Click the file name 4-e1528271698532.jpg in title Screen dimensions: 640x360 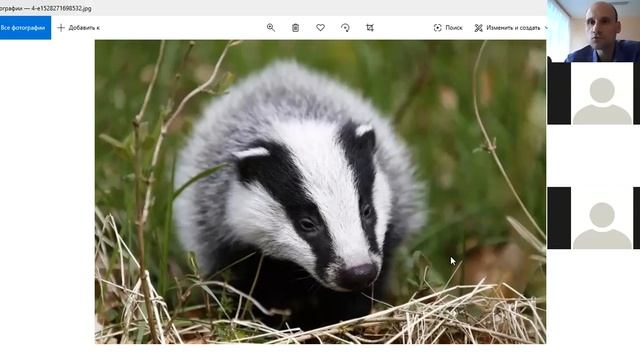pyautogui.click(x=61, y=8)
